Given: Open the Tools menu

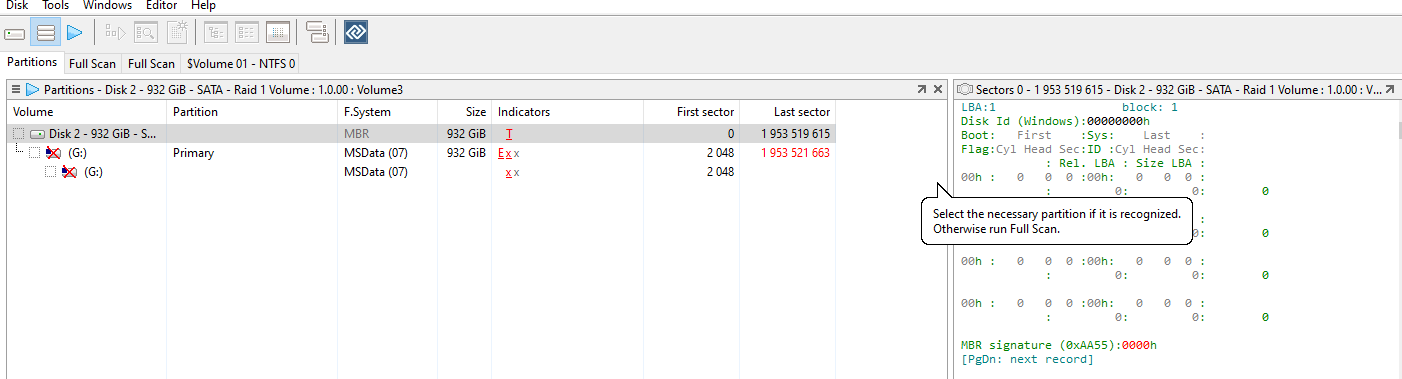Looking at the screenshot, I should coord(55,6).
